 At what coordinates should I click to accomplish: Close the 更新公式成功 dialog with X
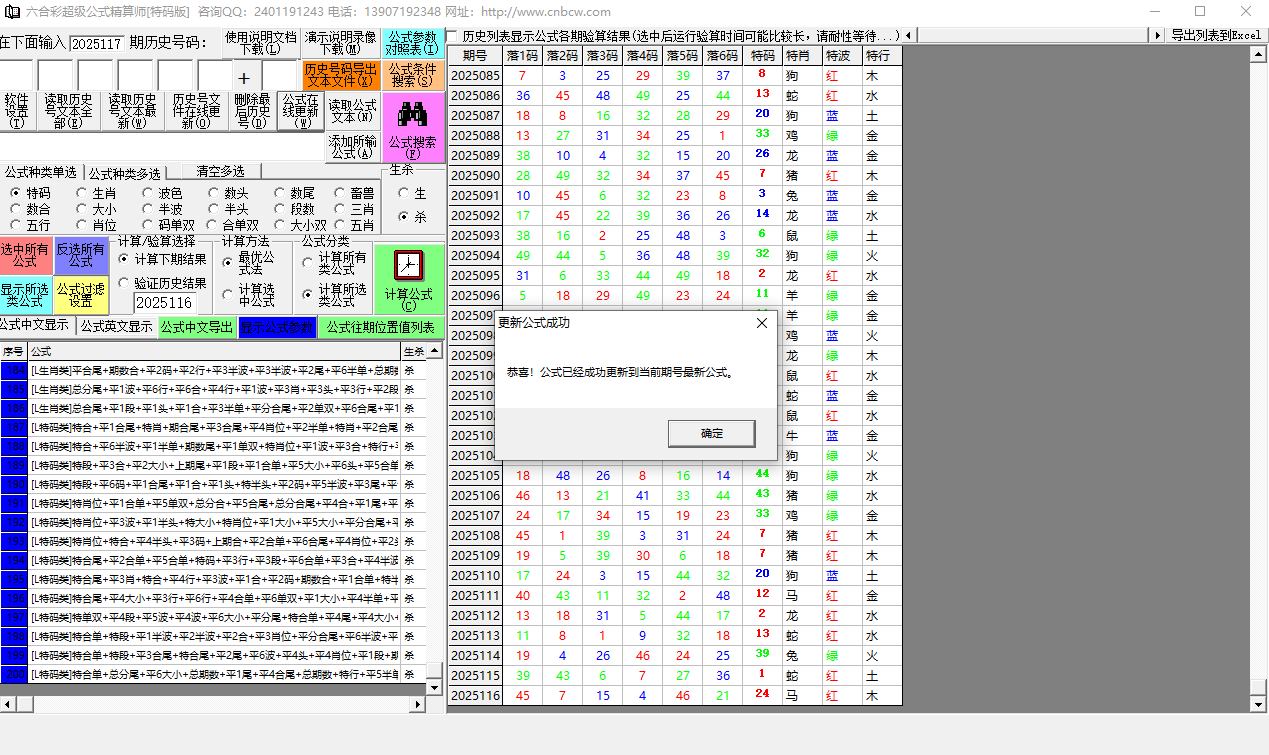762,323
